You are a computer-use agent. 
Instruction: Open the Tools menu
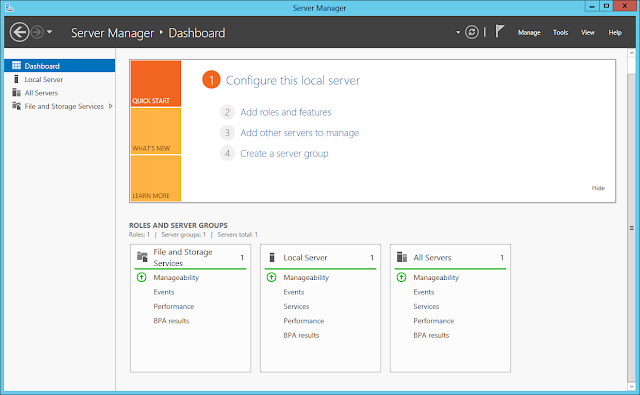[560, 32]
